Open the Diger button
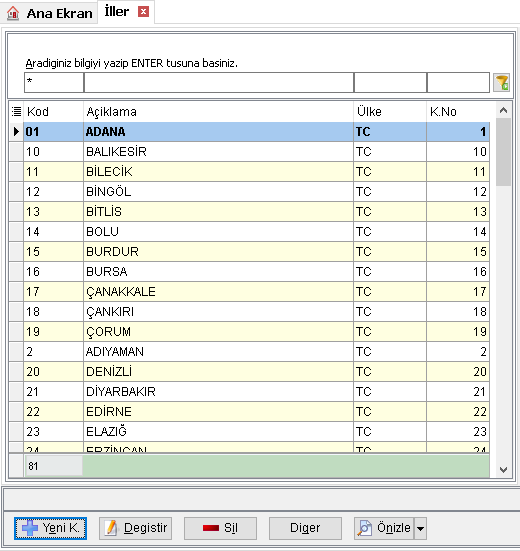 coord(305,528)
